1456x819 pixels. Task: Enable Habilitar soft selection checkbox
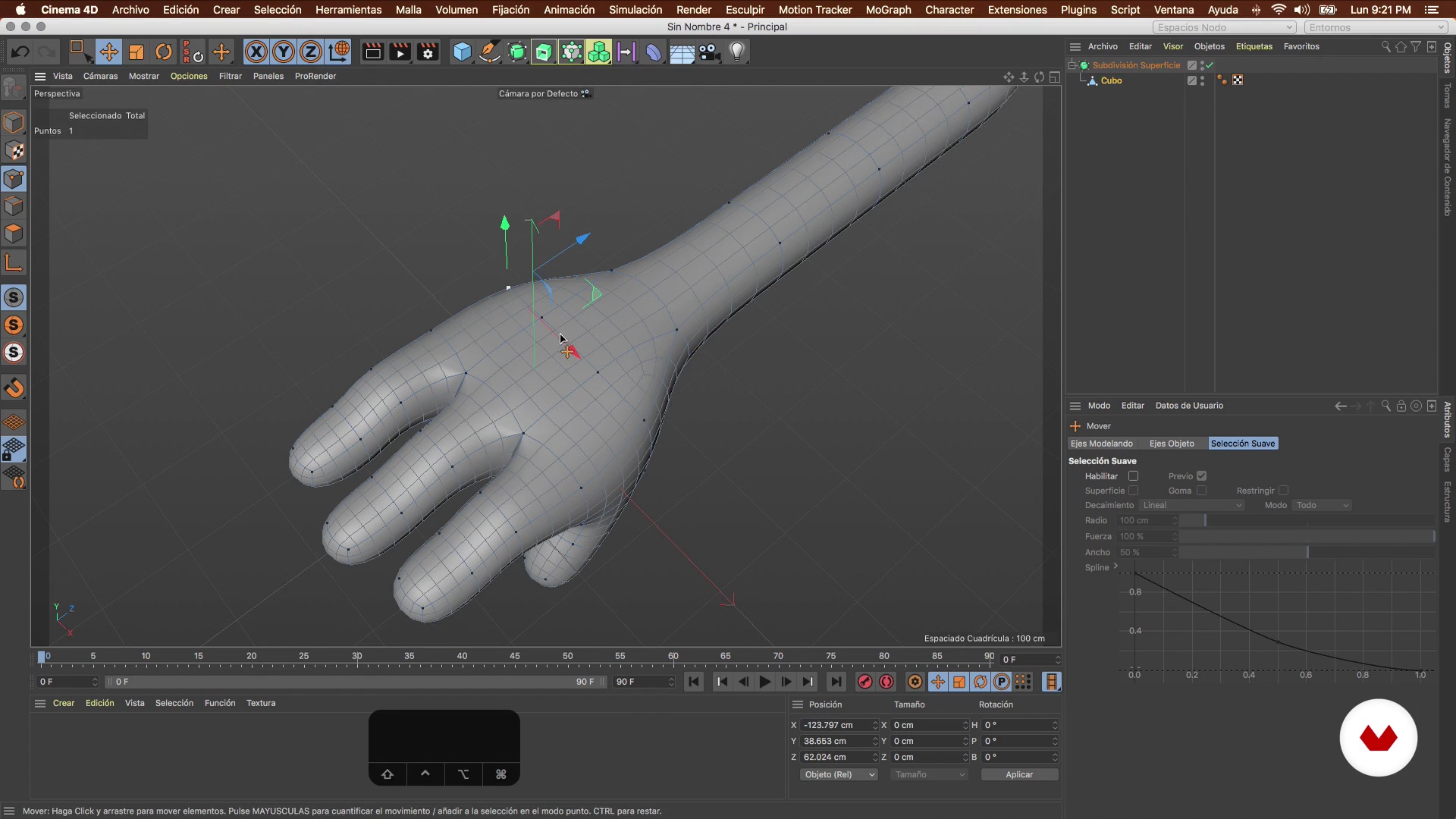(x=1133, y=476)
